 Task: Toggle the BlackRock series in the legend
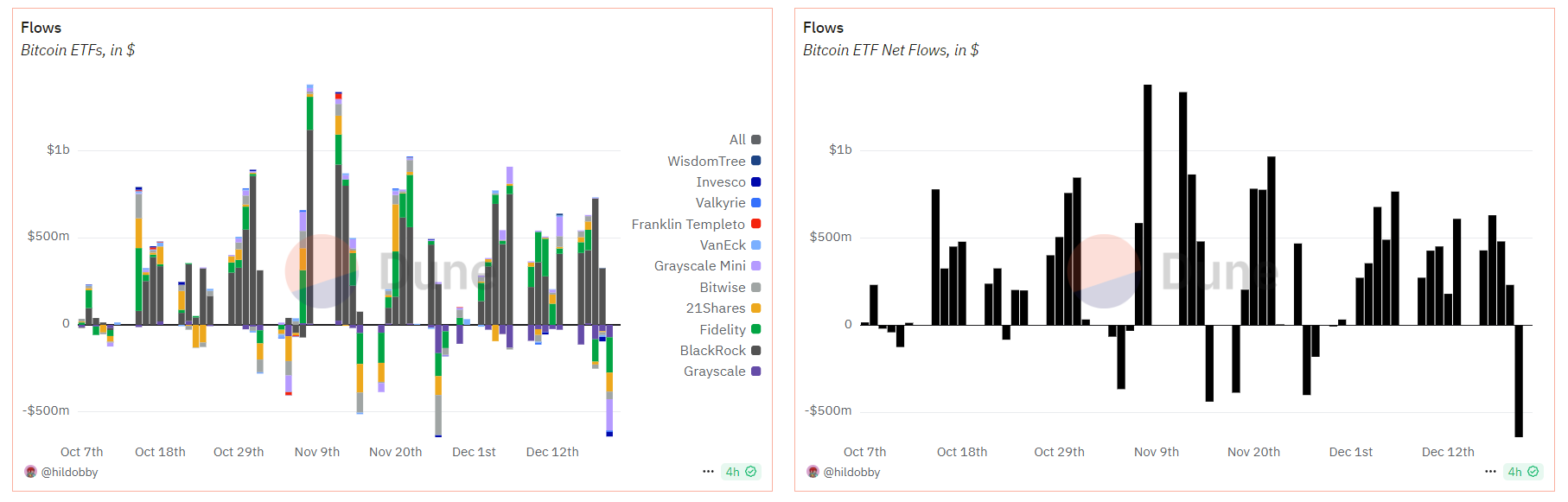tap(713, 351)
